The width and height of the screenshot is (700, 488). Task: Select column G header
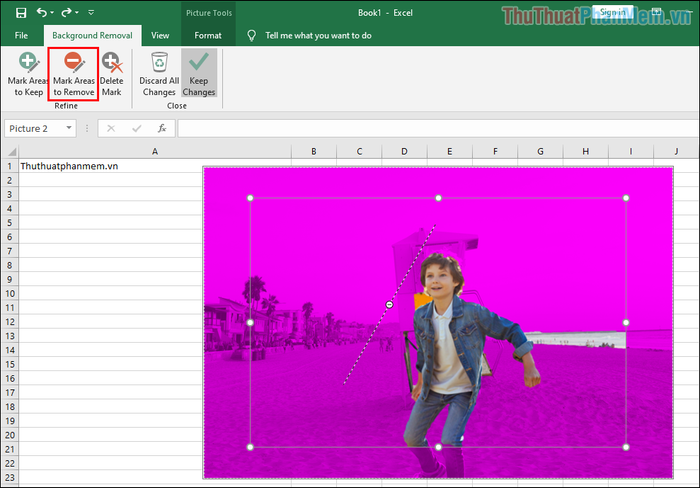tap(540, 151)
